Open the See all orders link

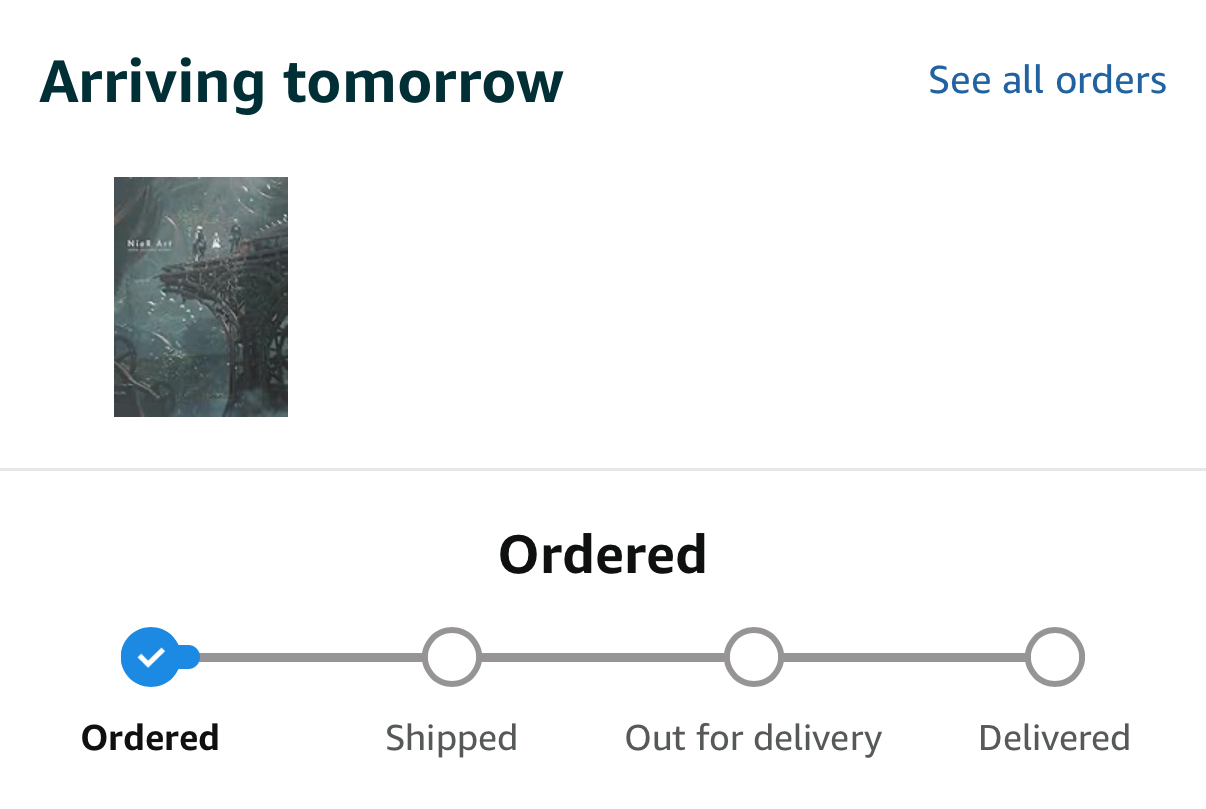1047,80
